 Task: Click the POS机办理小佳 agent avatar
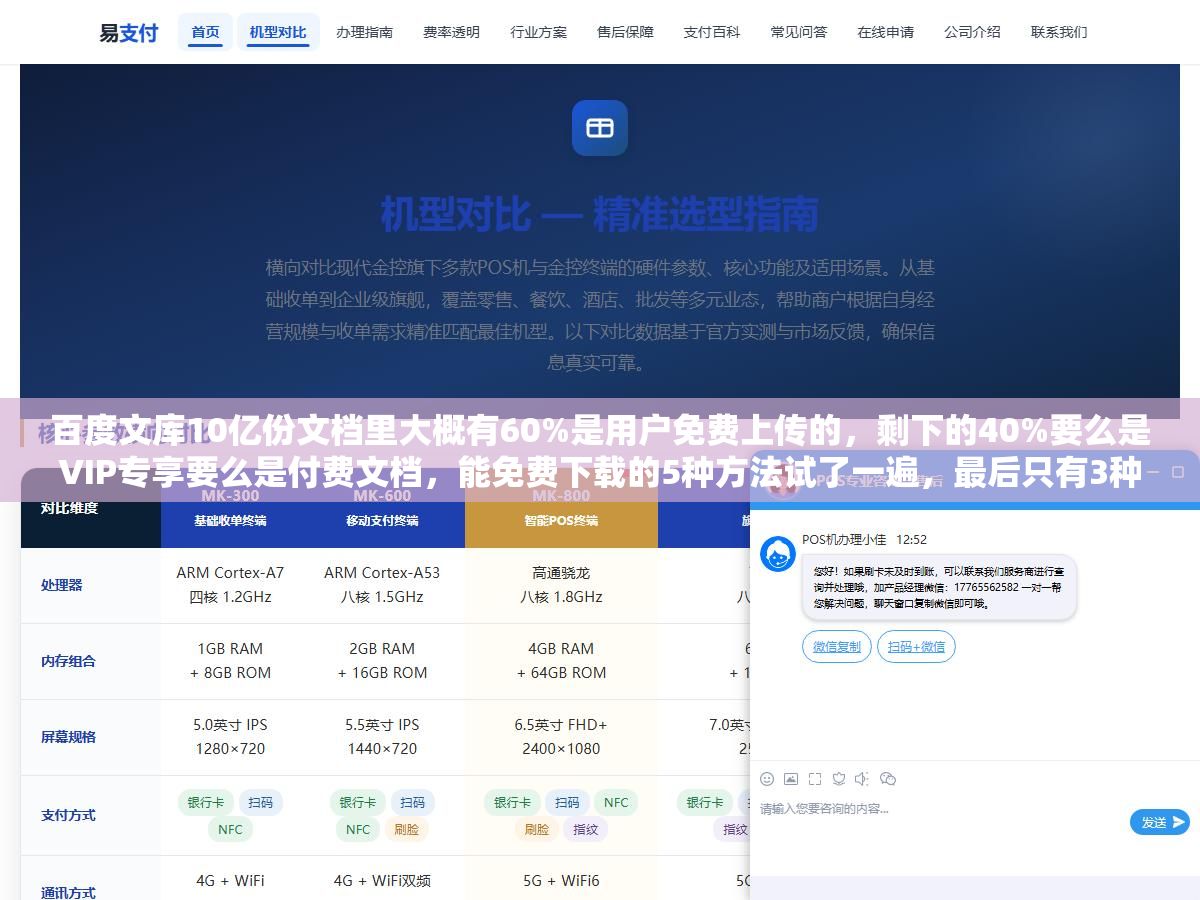click(x=778, y=554)
